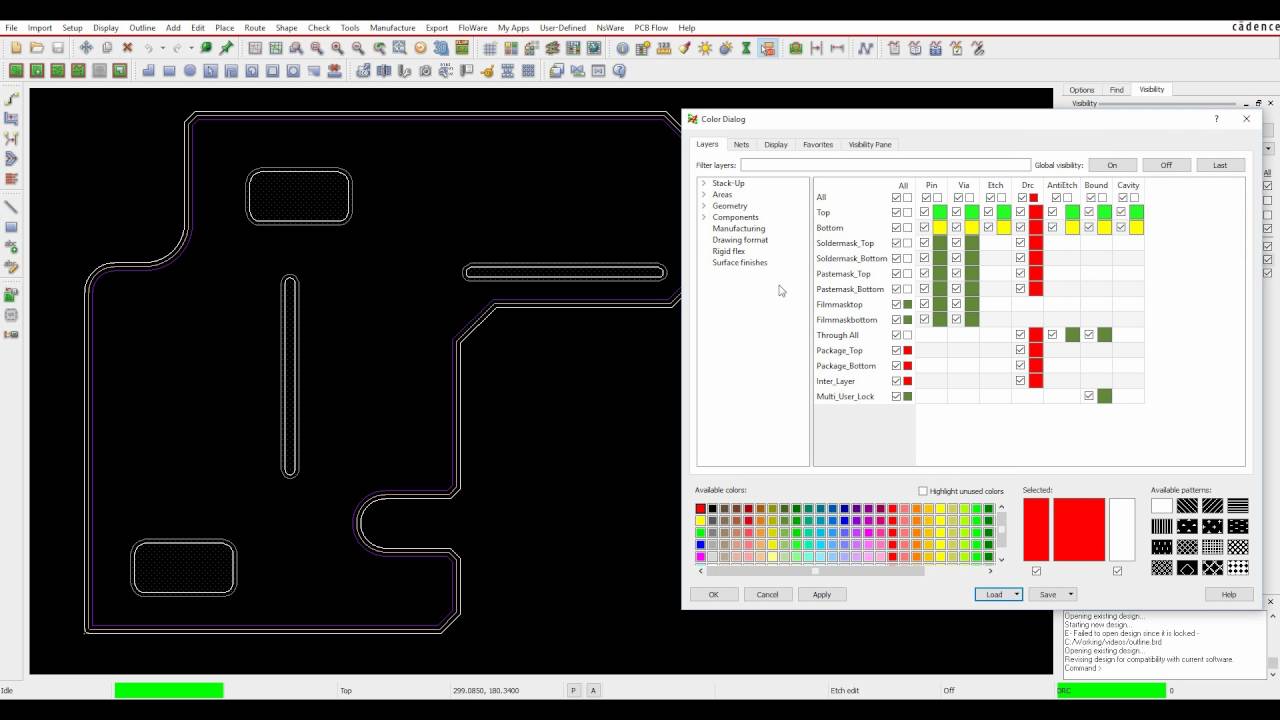
Task: Click the Color Dialog help question mark
Action: [x=1216, y=119]
